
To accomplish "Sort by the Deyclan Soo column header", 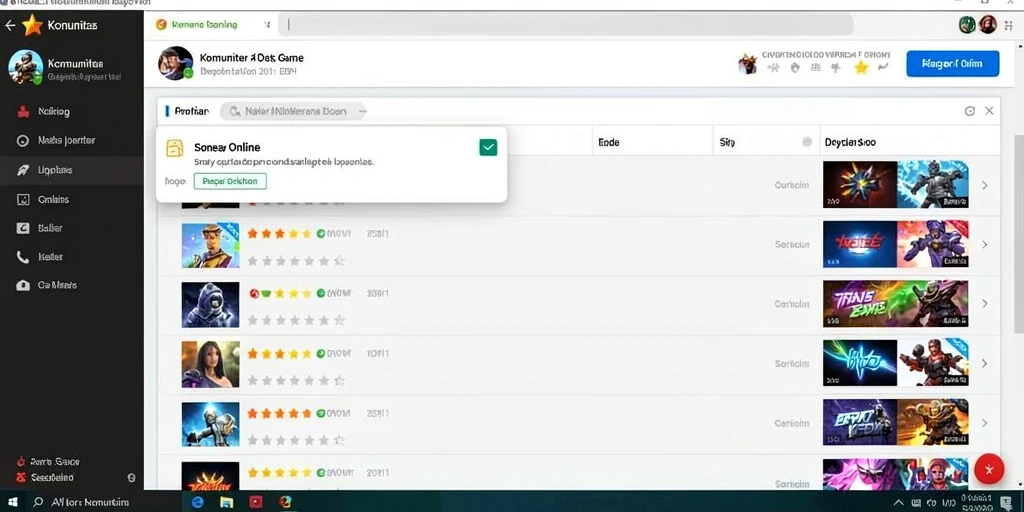I will click(x=850, y=142).
